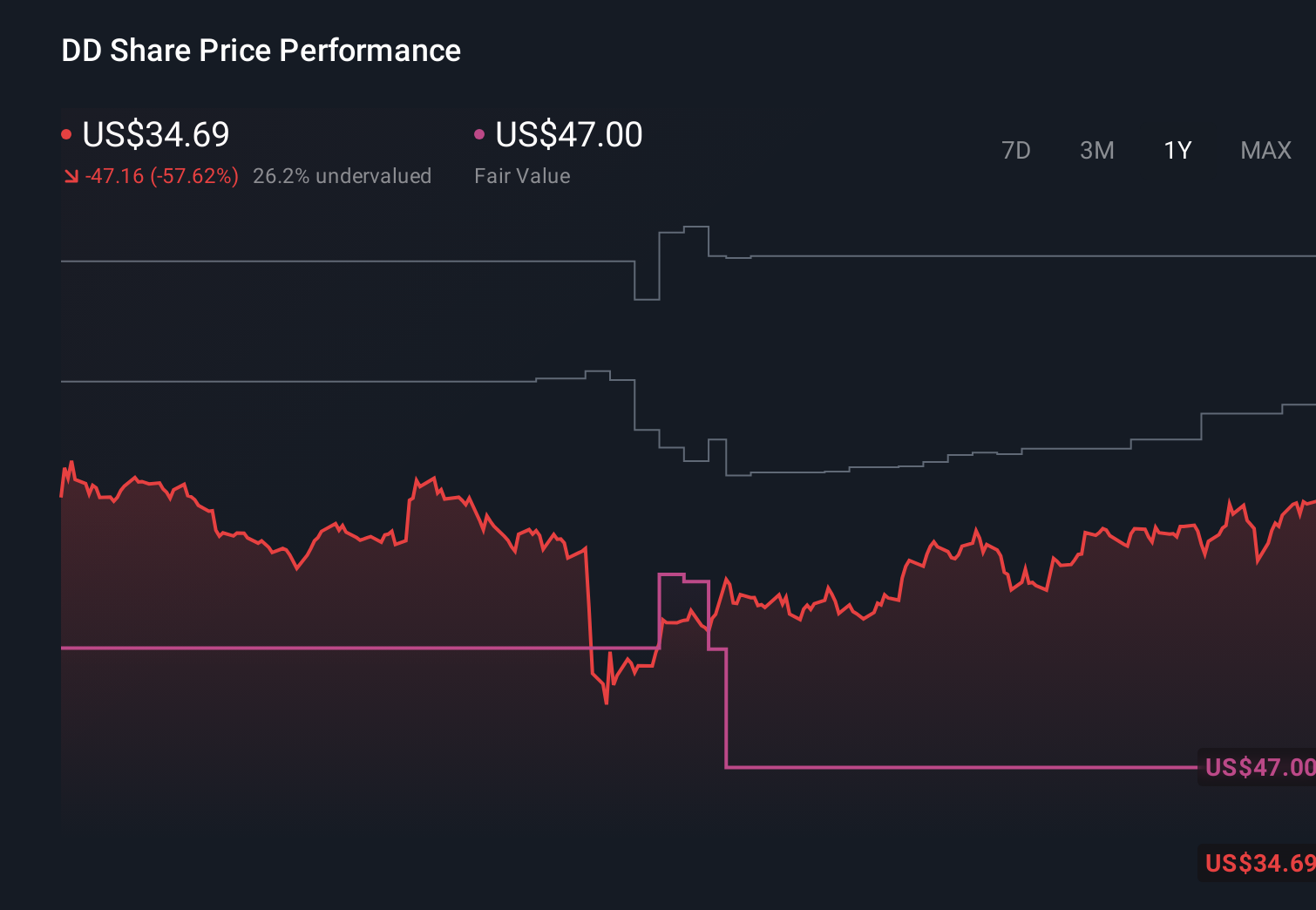This screenshot has width=1316, height=910.
Task: Click the Fair Value caption text
Action: (x=521, y=175)
